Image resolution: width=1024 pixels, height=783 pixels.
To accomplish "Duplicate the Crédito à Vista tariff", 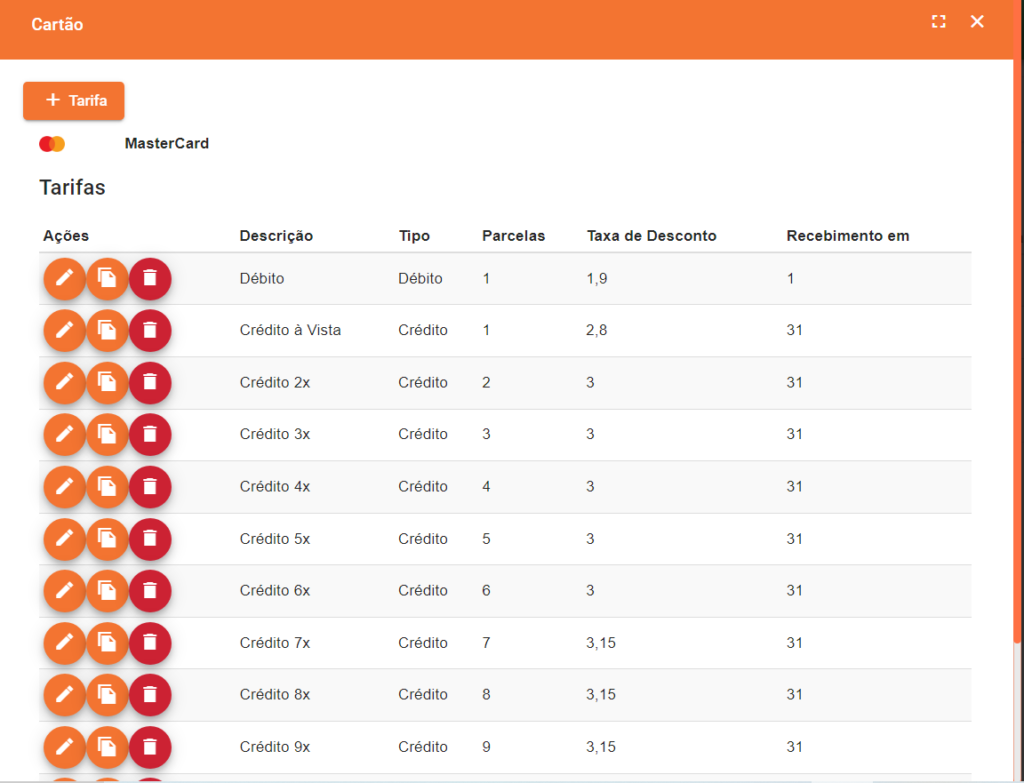I will [107, 330].
